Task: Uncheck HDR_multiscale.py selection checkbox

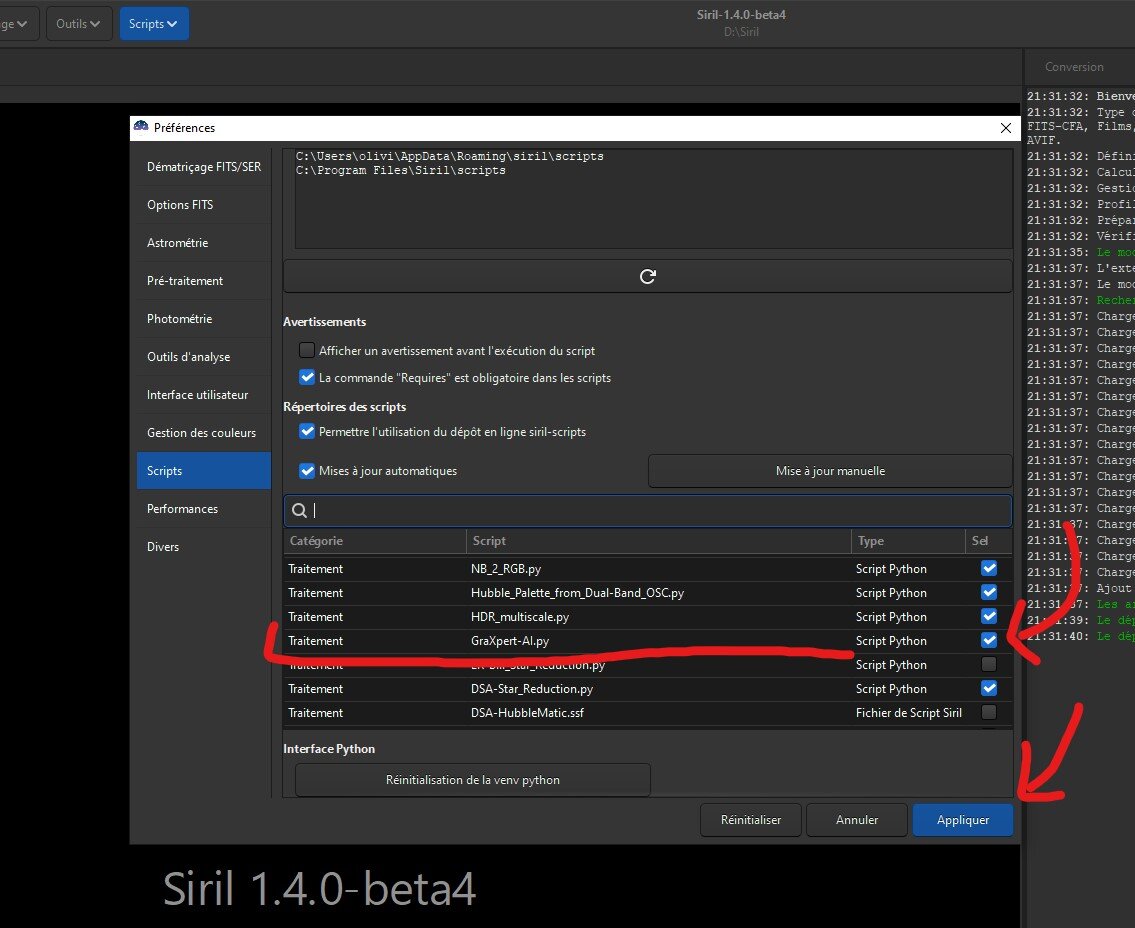Action: (x=989, y=616)
